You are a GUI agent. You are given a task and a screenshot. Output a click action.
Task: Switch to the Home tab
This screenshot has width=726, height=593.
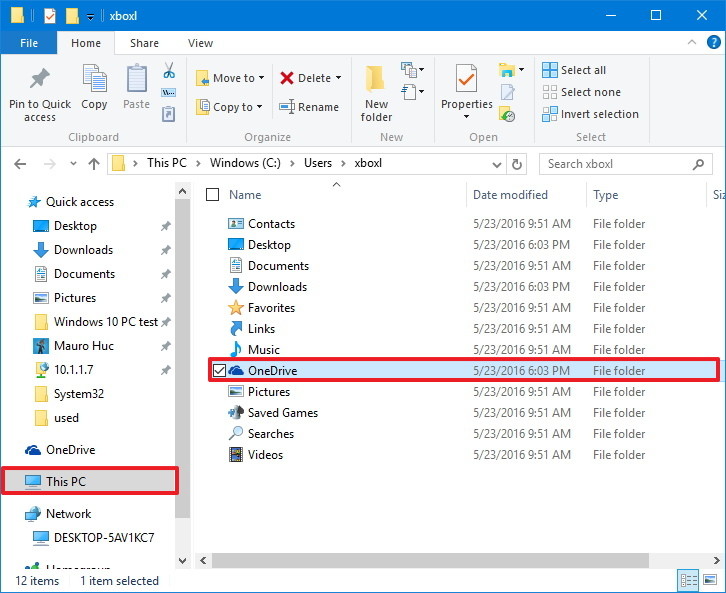pos(86,43)
